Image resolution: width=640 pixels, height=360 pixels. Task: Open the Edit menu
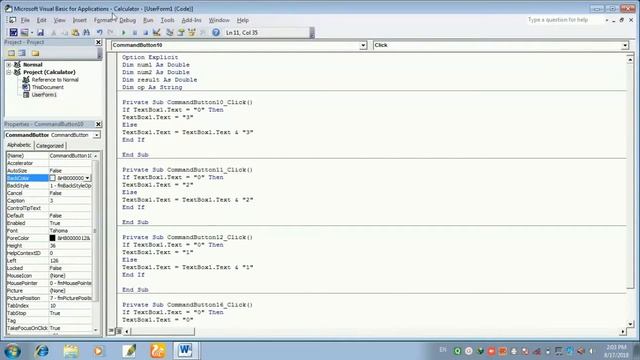pyautogui.click(x=42, y=20)
